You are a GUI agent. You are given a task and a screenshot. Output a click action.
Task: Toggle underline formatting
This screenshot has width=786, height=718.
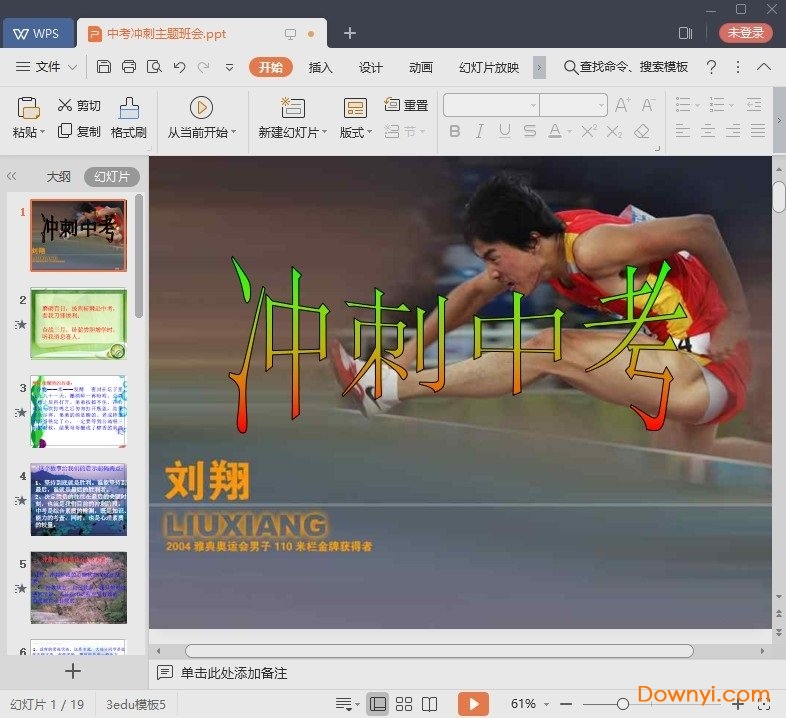click(505, 131)
